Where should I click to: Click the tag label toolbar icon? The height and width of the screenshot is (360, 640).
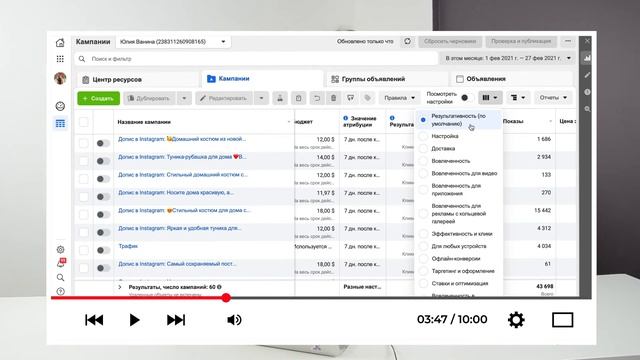point(367,98)
